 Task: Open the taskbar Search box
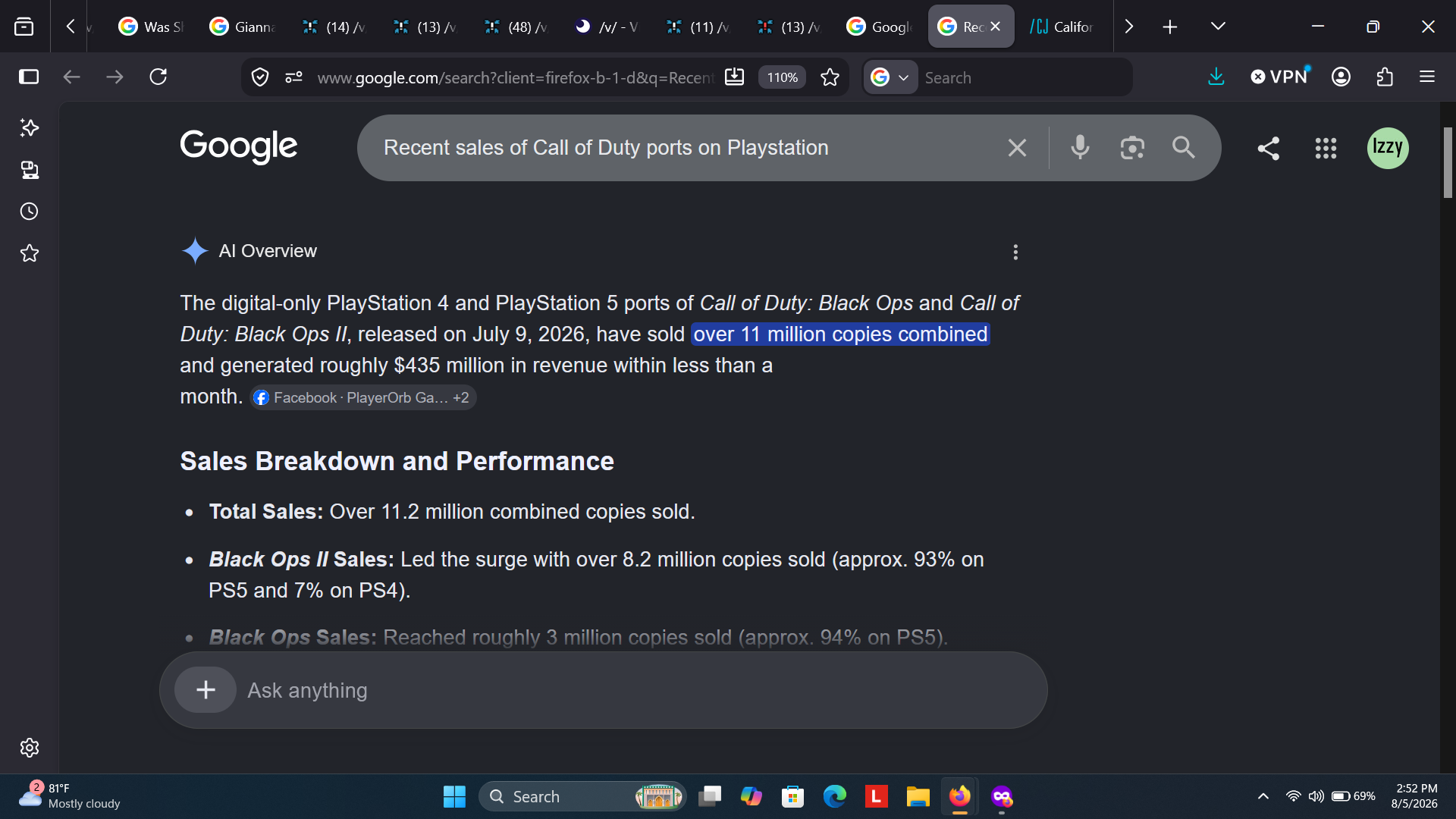pos(582,796)
